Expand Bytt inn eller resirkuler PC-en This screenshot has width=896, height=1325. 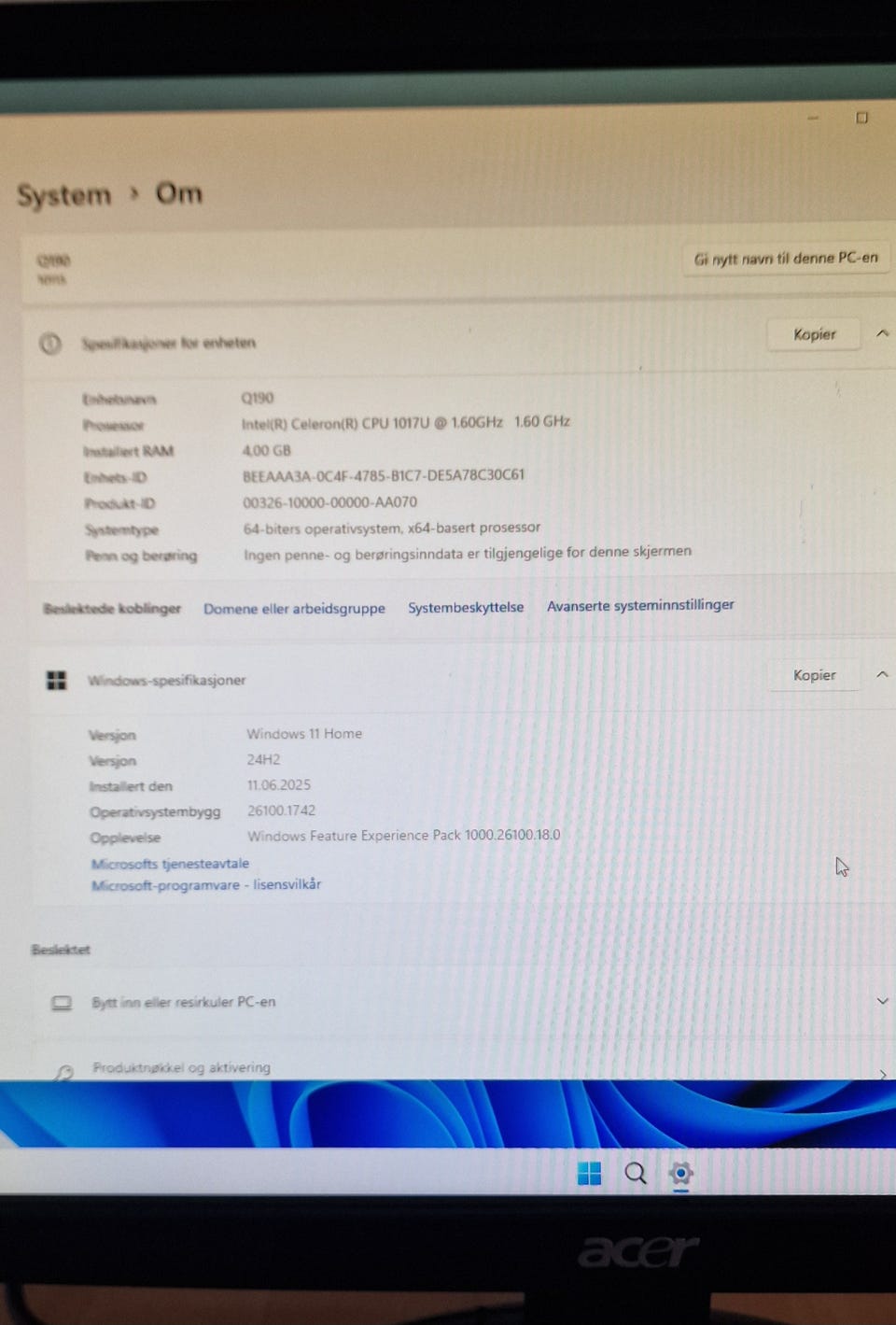[x=882, y=1001]
